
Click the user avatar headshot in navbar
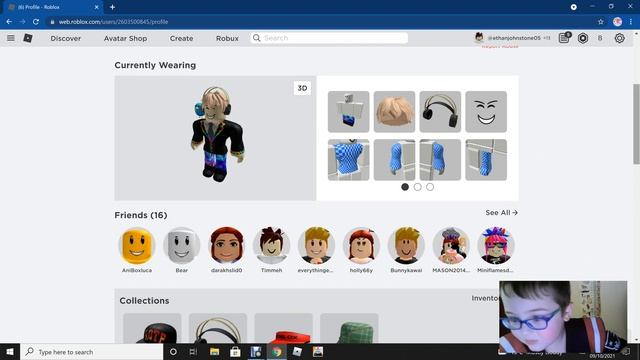coord(479,38)
